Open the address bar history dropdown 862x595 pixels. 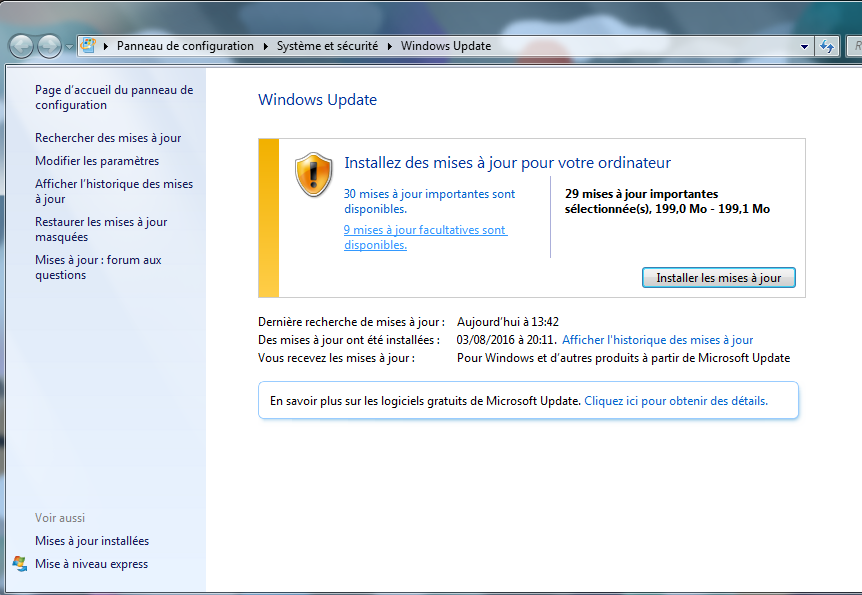coord(802,45)
